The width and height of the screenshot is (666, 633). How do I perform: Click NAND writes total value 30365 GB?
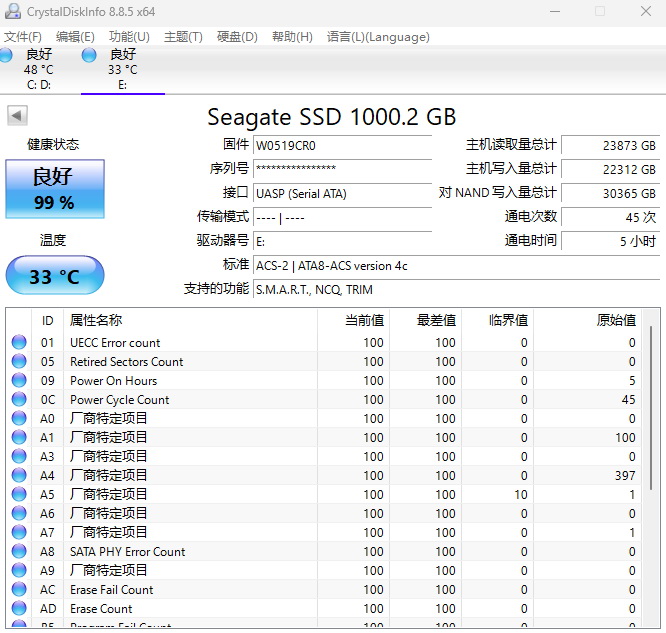[x=610, y=193]
